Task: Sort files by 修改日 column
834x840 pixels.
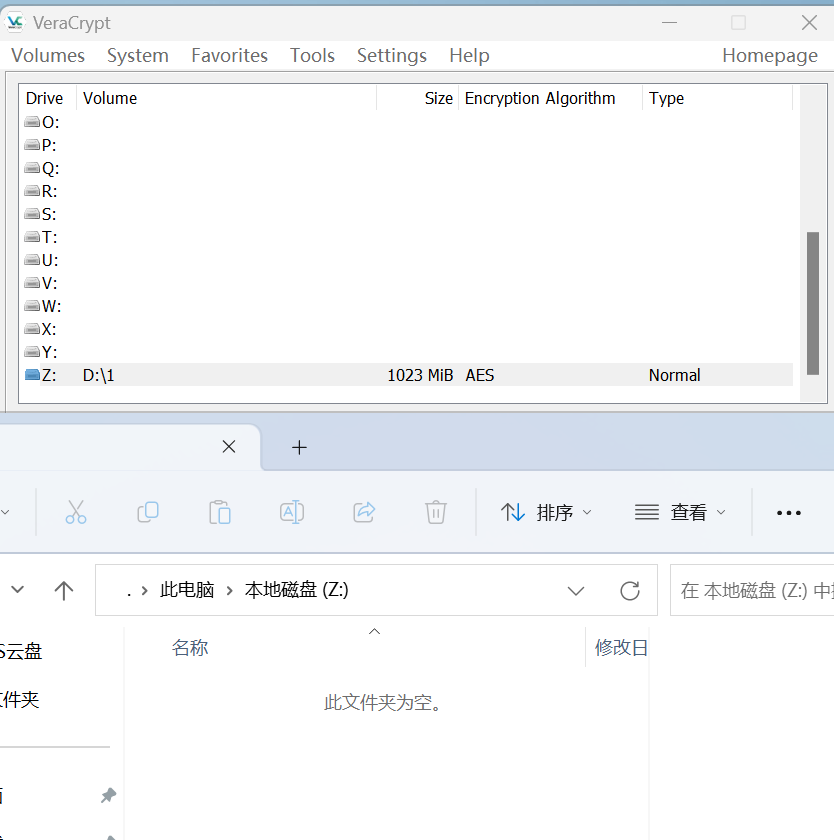Action: pos(621,648)
